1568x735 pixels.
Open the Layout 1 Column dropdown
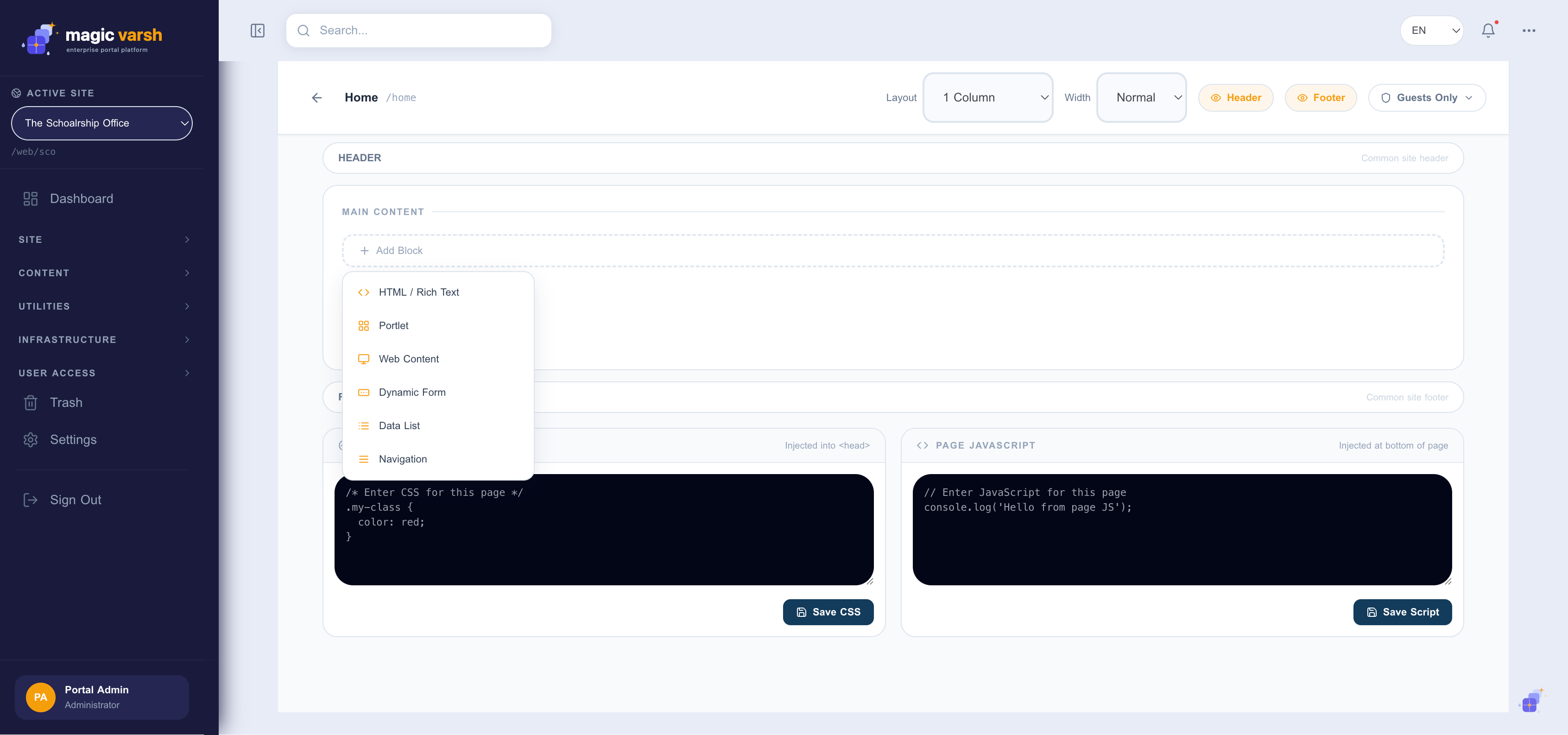coord(988,97)
